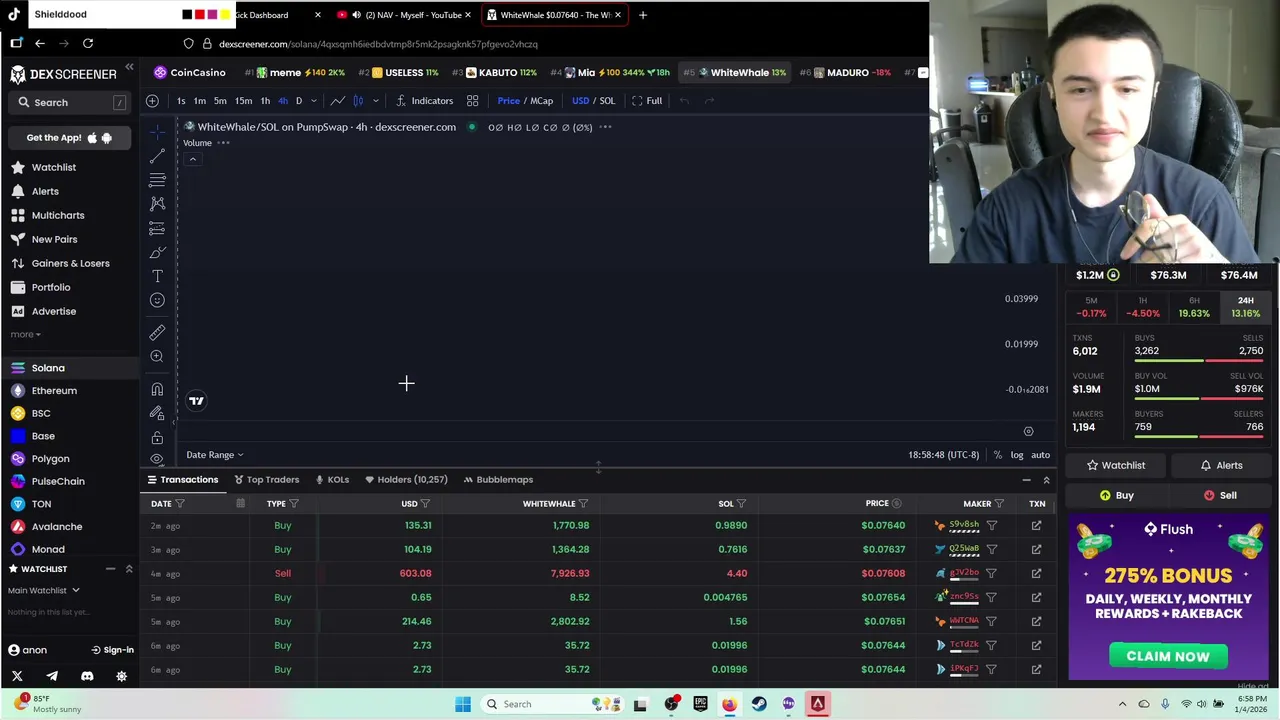The width and height of the screenshot is (1280, 720).
Task: Select the Ethereum chain
Action: point(54,390)
